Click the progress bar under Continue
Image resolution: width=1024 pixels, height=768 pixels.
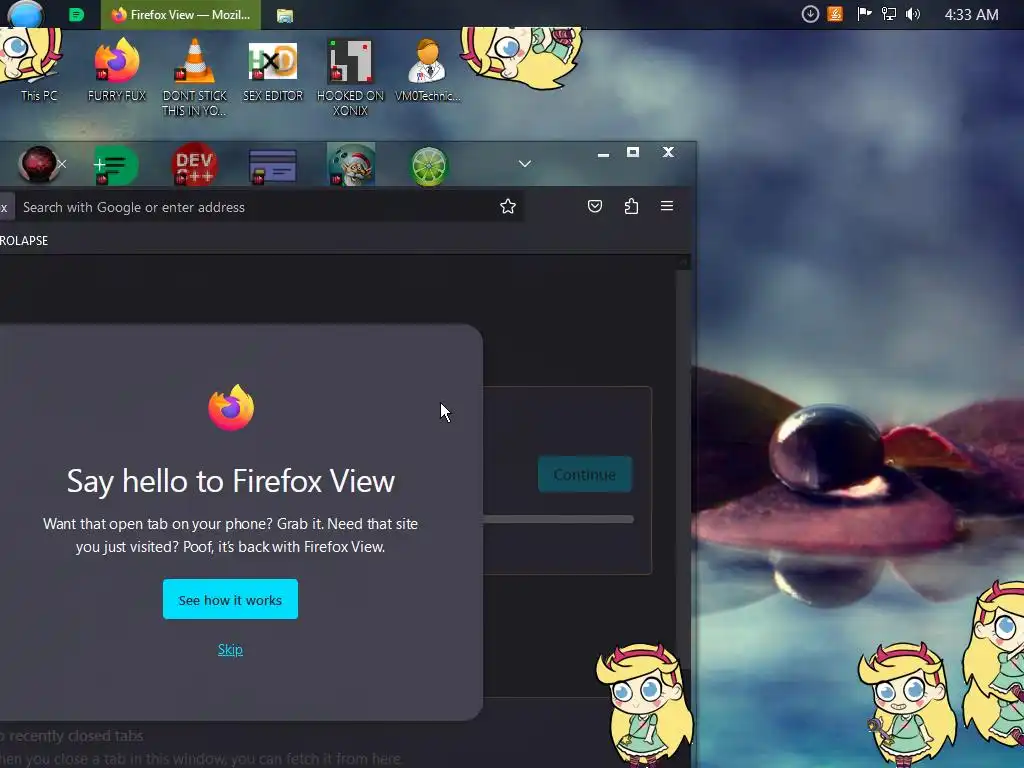[x=558, y=519]
